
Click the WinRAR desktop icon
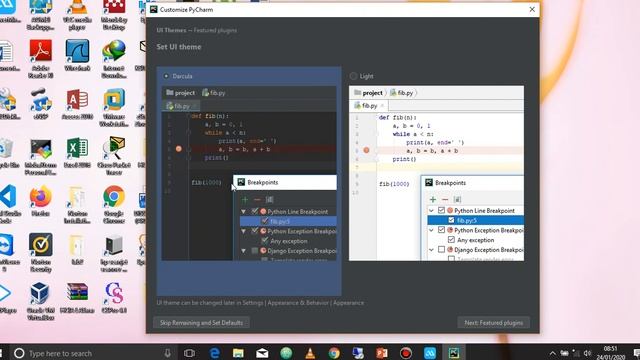pos(77,298)
